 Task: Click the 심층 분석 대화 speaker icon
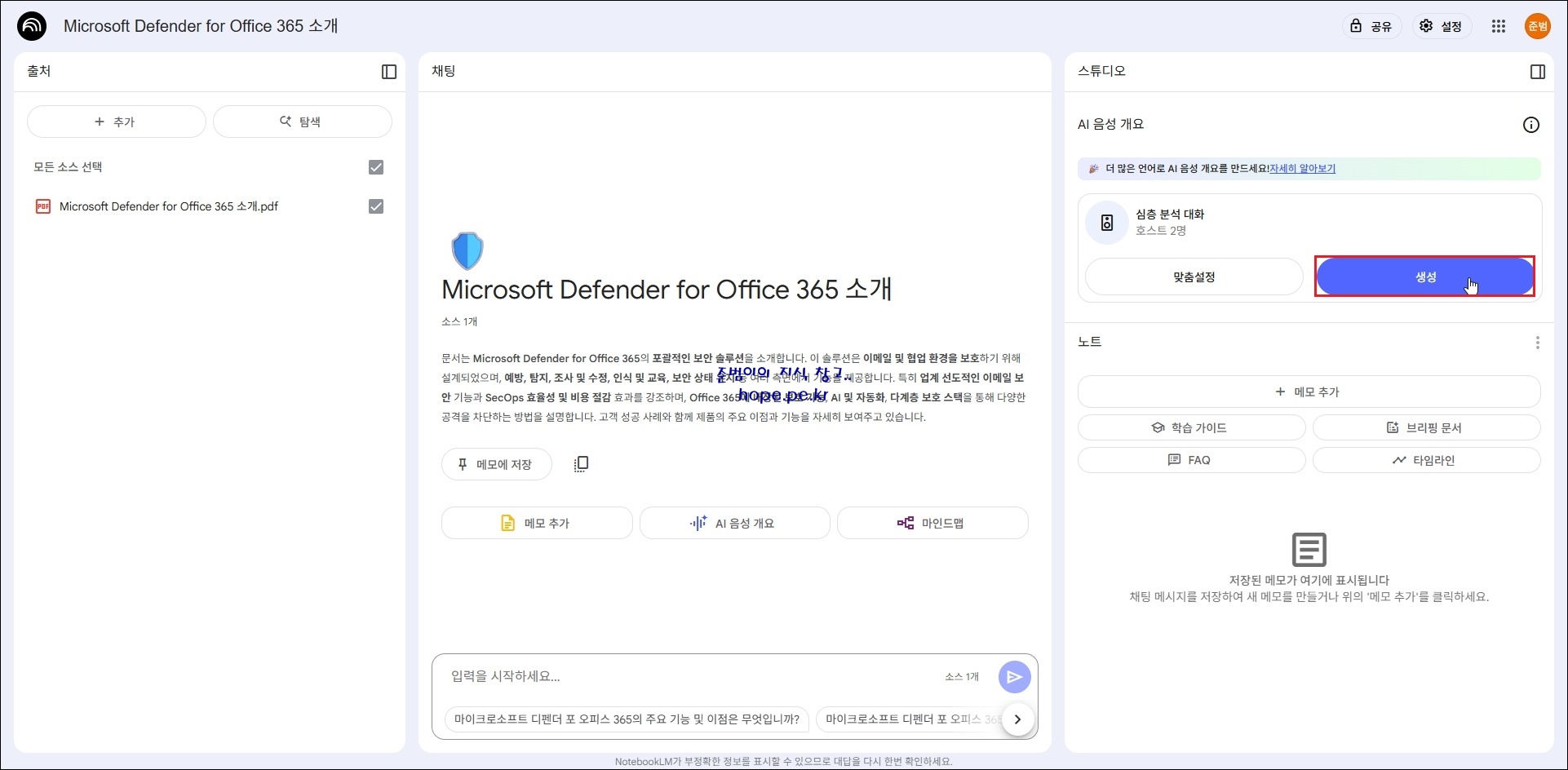point(1107,223)
